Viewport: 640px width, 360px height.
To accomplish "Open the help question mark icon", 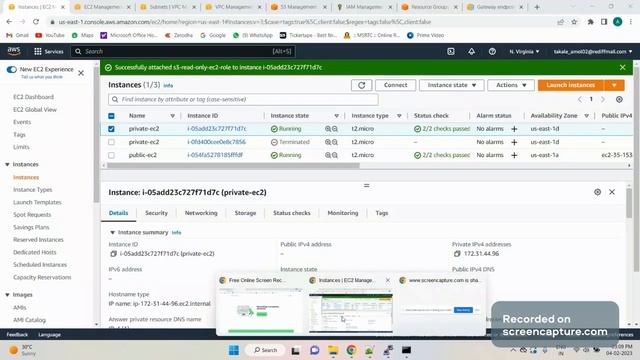I will 492,51.
